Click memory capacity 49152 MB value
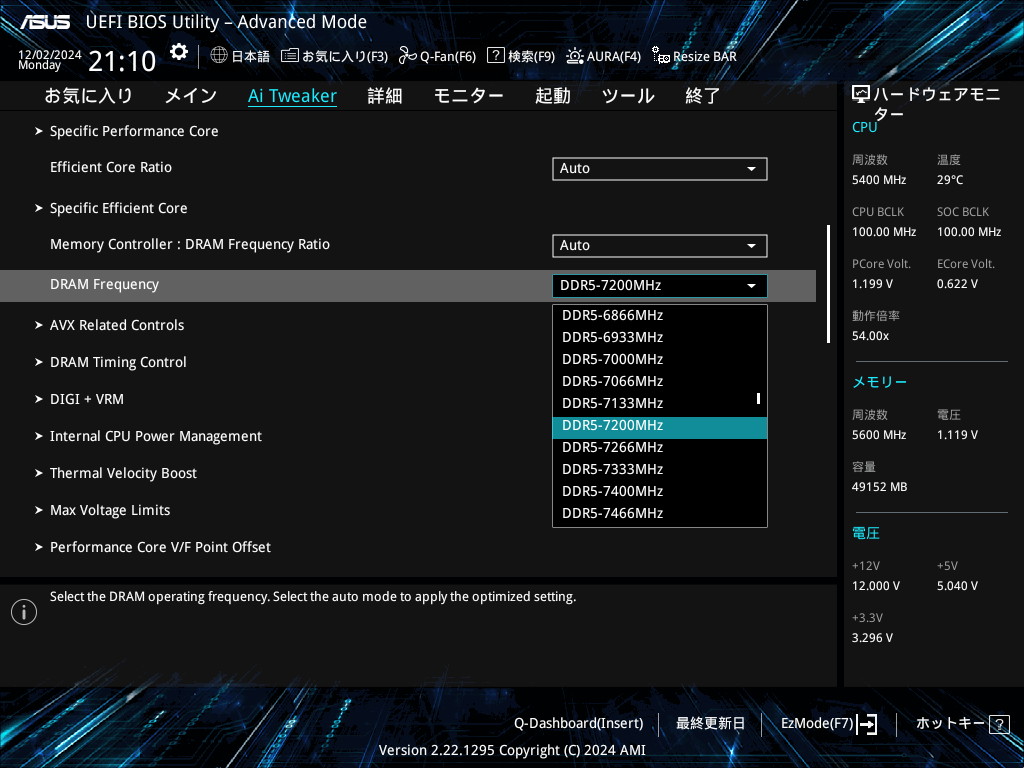The height and width of the screenshot is (768, 1024). 880,487
